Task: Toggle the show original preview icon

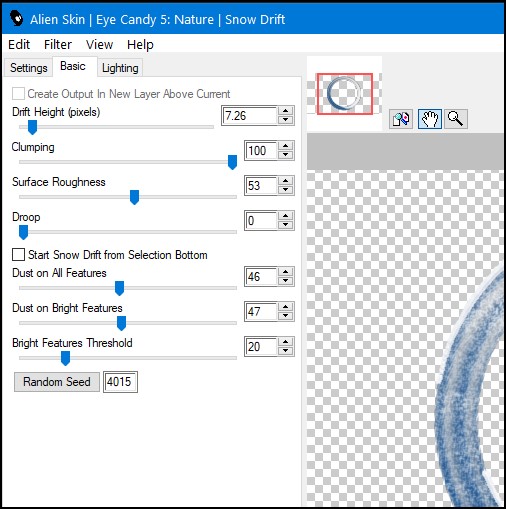Action: click(401, 119)
